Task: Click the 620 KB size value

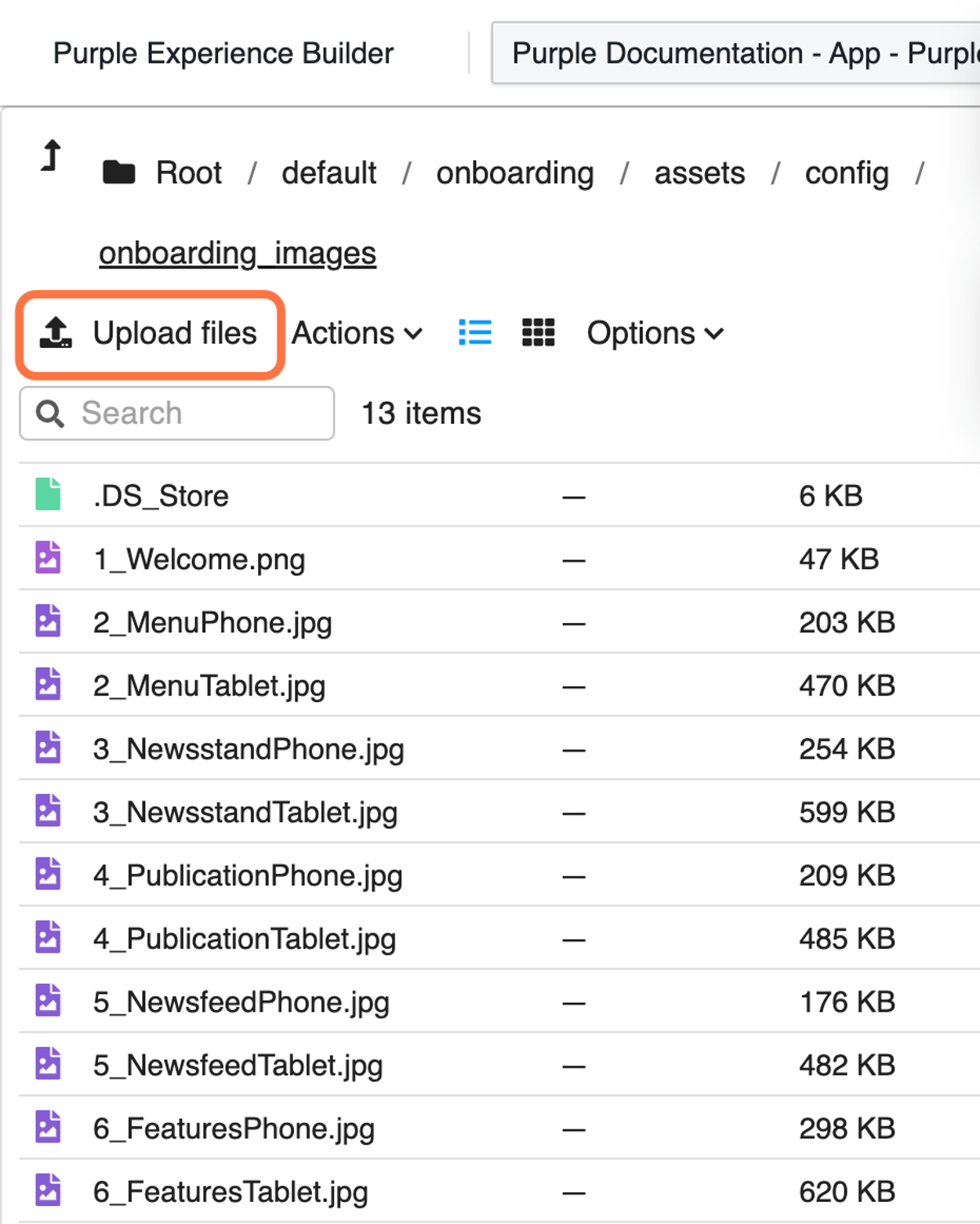Action: pos(847,1192)
